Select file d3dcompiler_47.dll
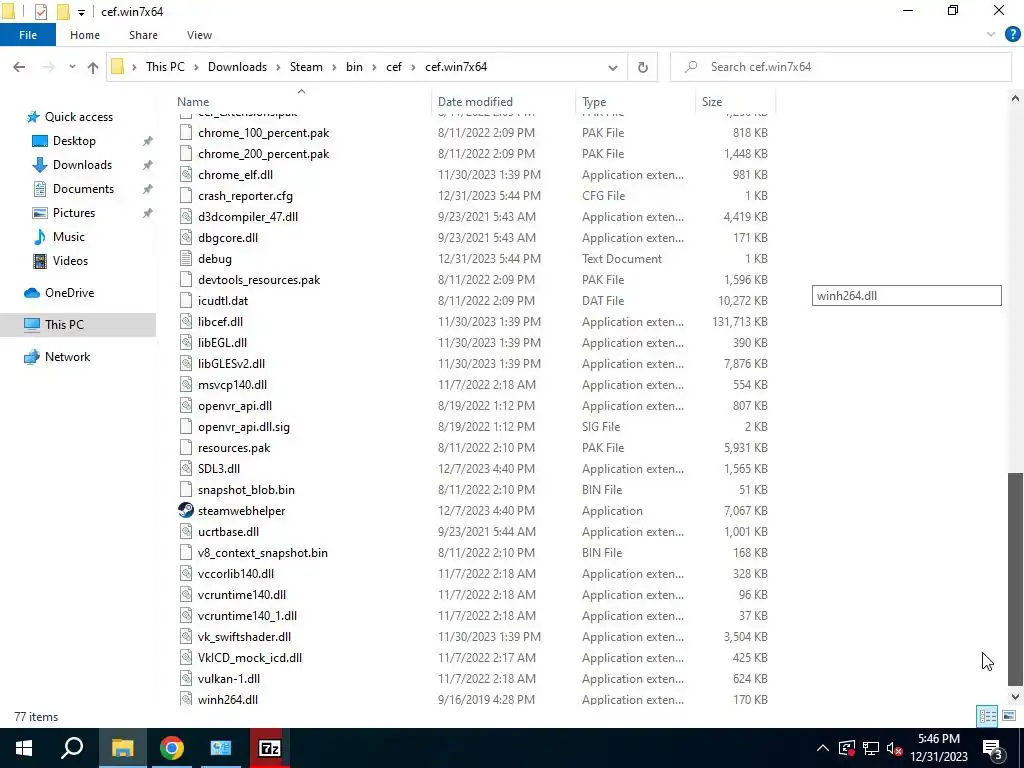 click(x=248, y=217)
